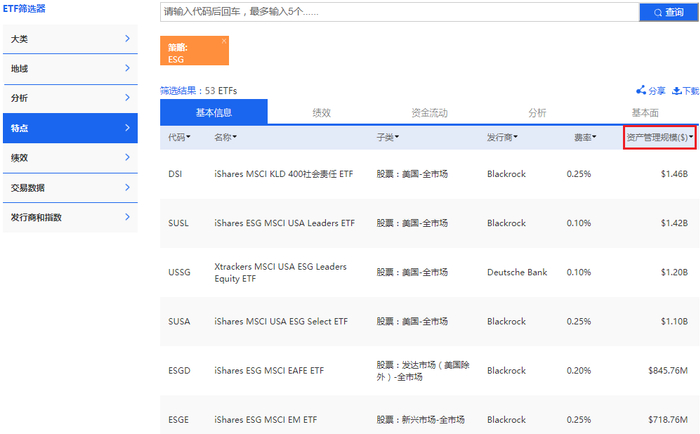Expand the 绩效 sidebar filter

click(x=70, y=158)
